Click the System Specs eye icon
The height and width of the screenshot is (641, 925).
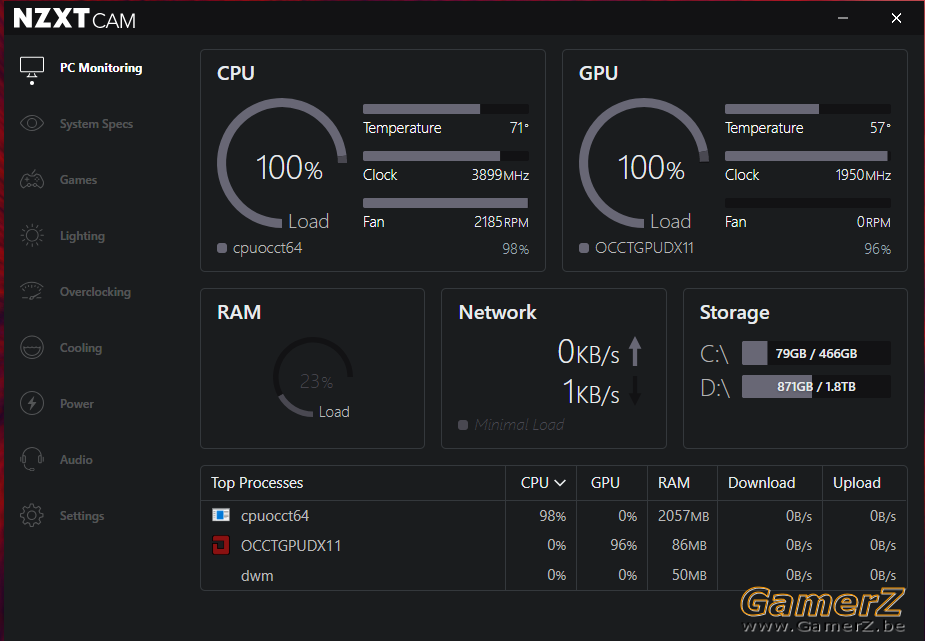(32, 124)
